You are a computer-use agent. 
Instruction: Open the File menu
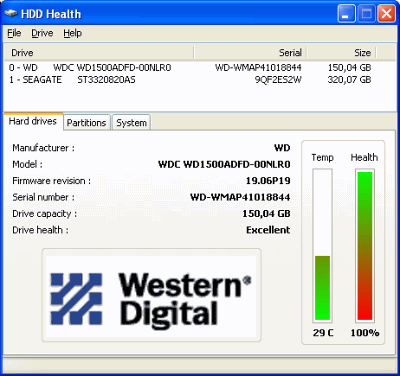[x=14, y=33]
